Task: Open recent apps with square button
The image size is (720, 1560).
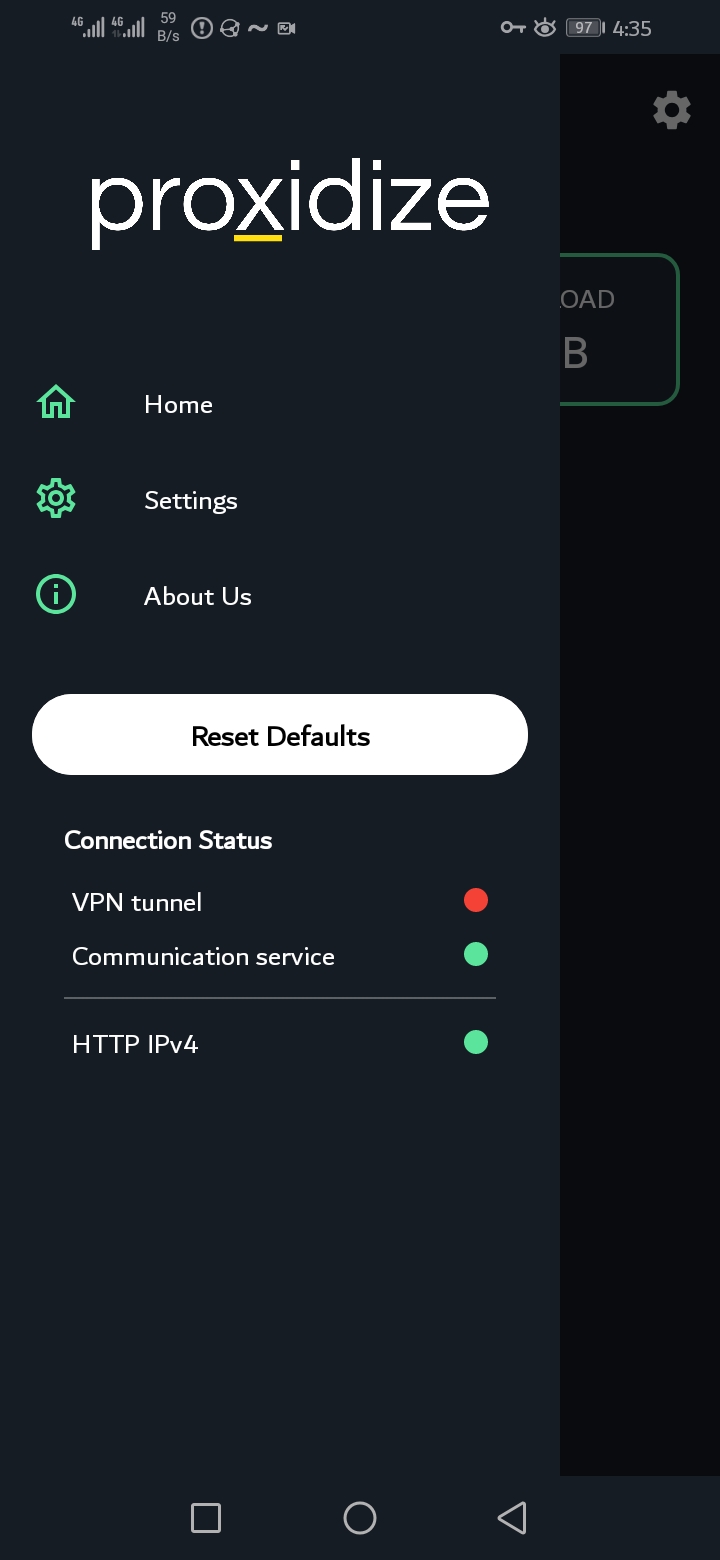Action: click(206, 1518)
